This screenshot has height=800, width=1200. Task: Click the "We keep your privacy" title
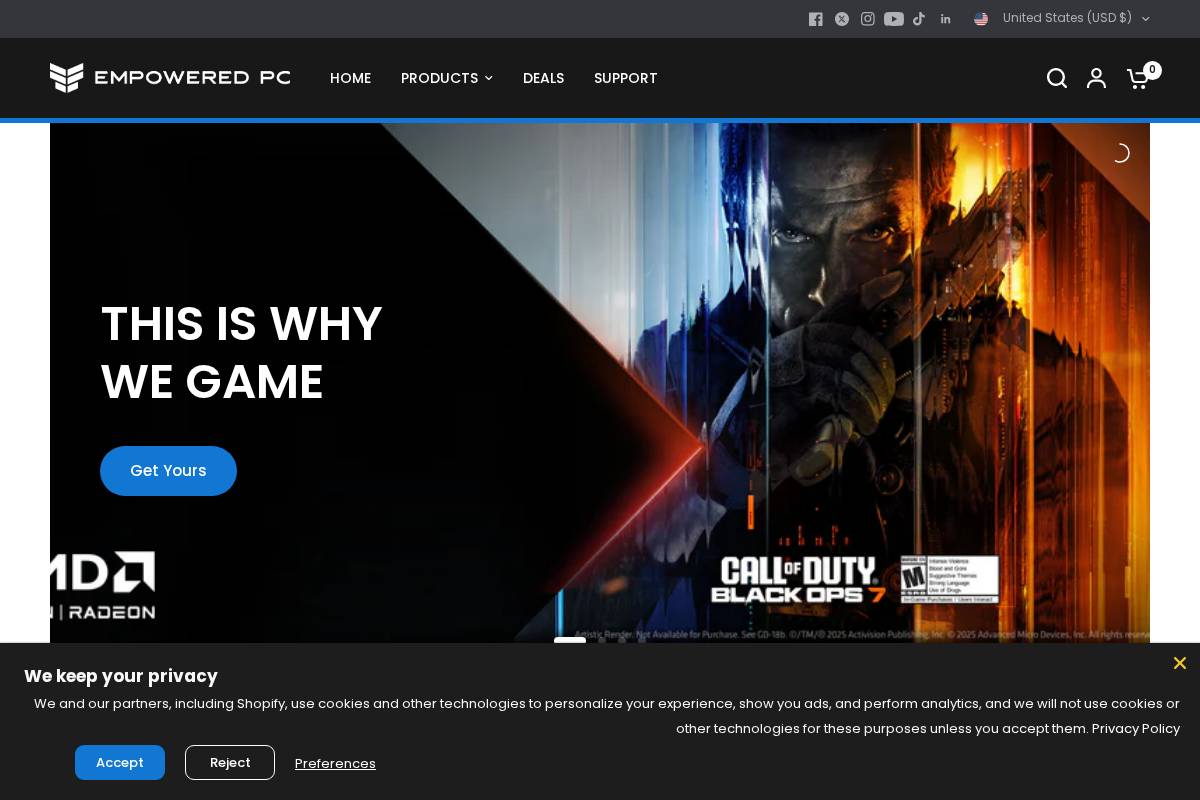[121, 676]
